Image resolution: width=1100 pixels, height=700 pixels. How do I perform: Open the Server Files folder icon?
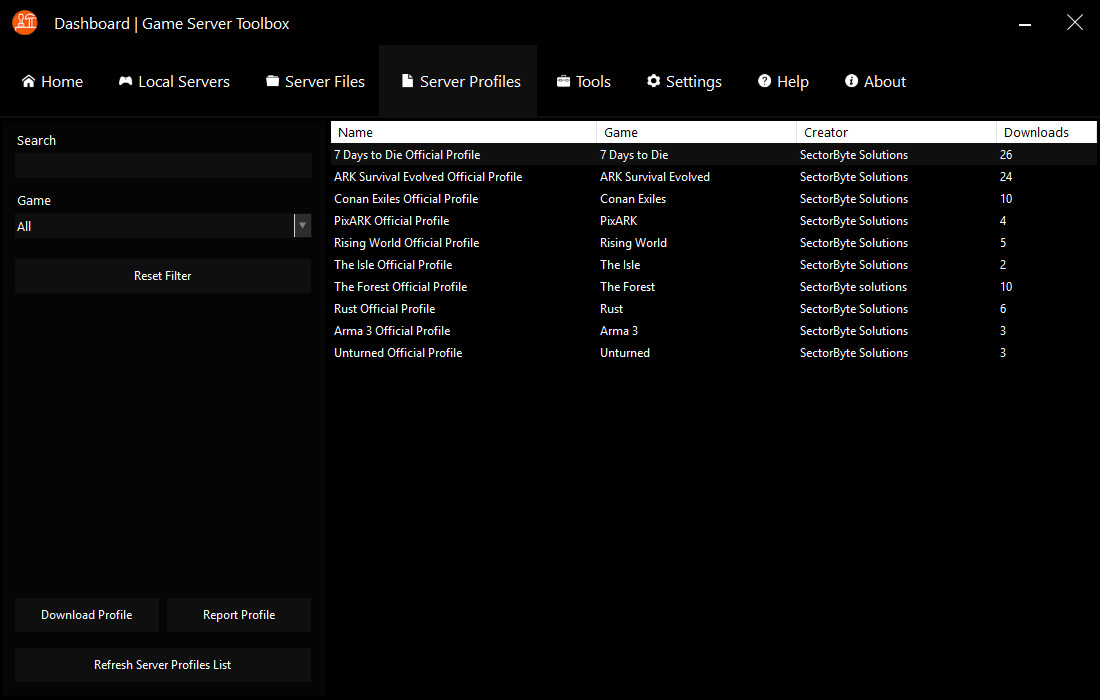[x=271, y=81]
